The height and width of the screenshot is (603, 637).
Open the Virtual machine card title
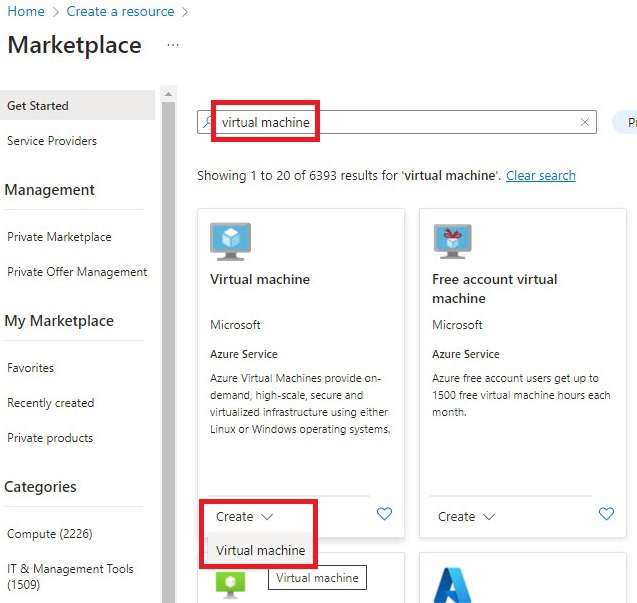pyautogui.click(x=260, y=279)
